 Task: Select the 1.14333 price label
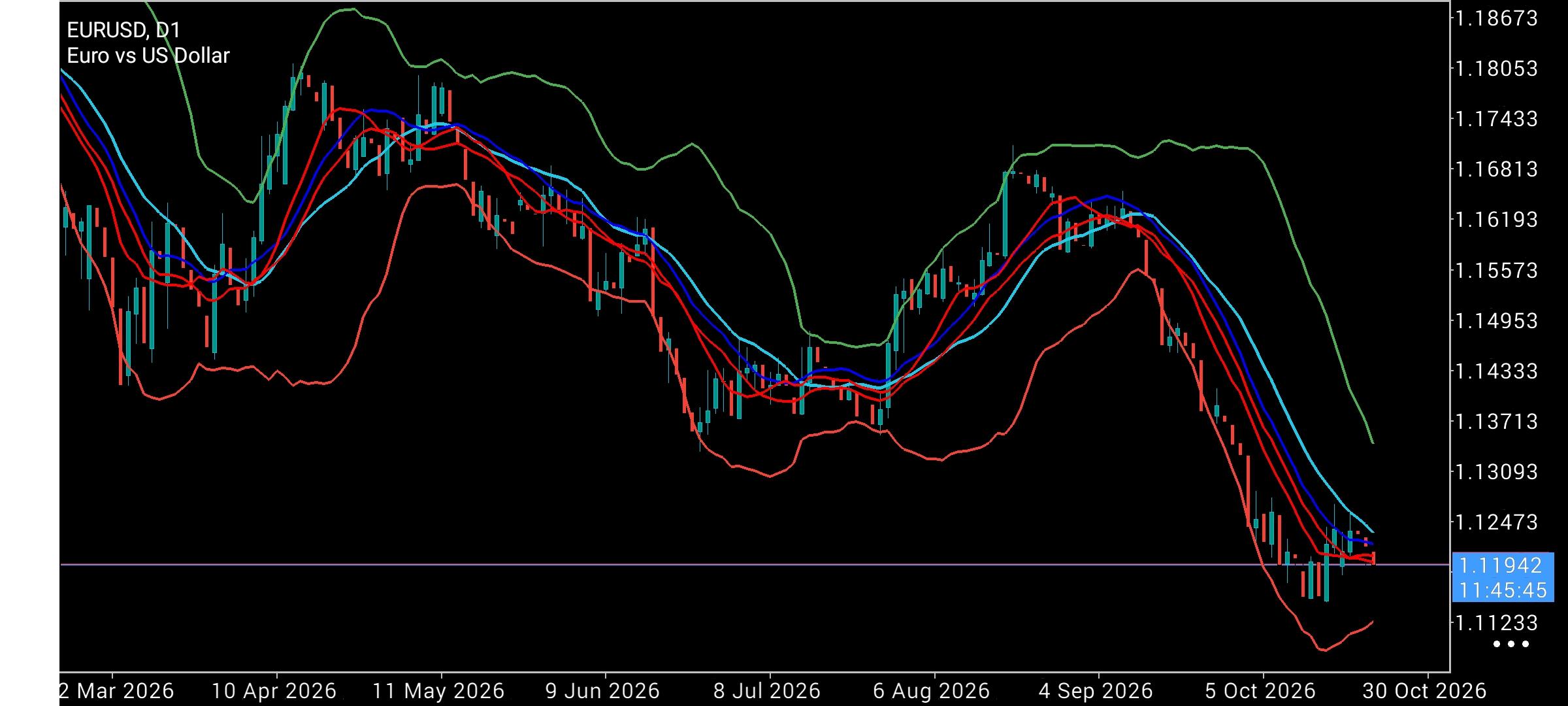(1495, 371)
